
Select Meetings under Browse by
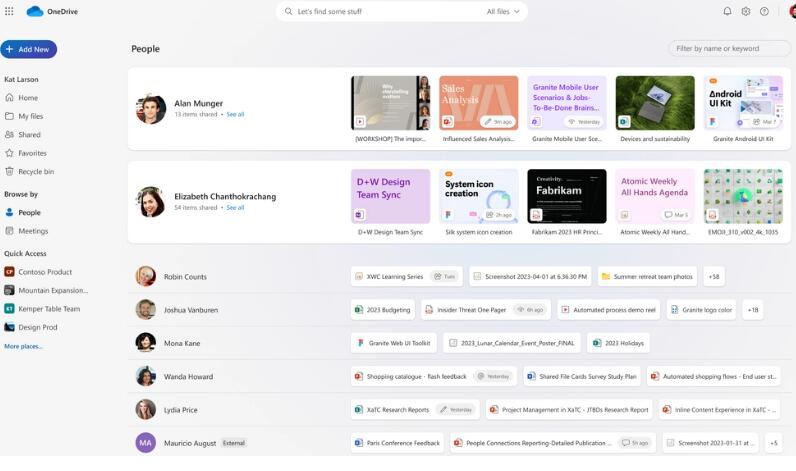(32, 231)
